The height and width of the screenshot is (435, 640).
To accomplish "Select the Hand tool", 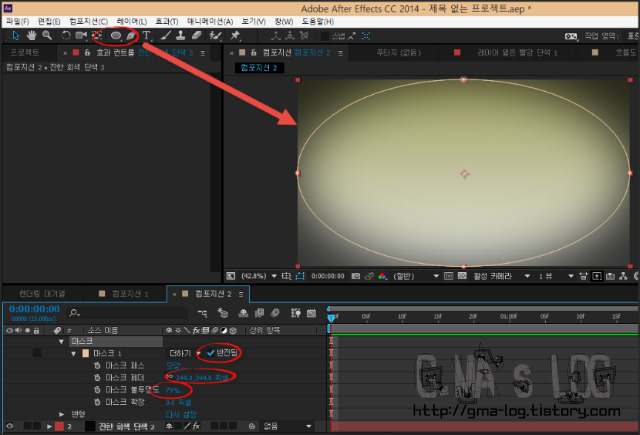I will pyautogui.click(x=31, y=36).
